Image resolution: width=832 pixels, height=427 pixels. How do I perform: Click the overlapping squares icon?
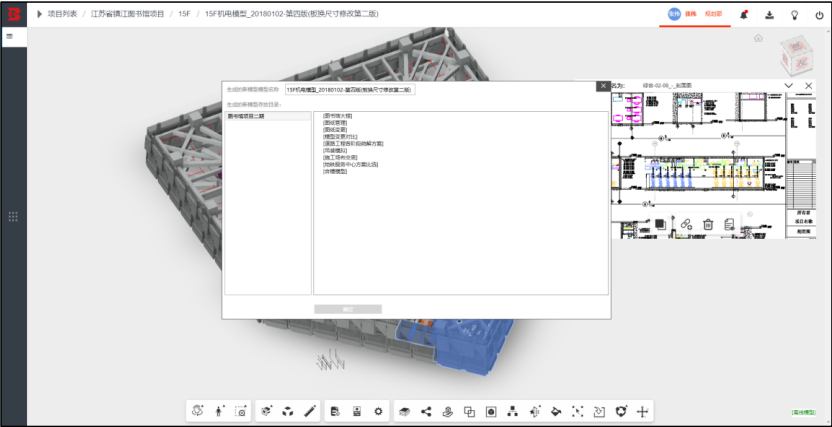point(469,411)
